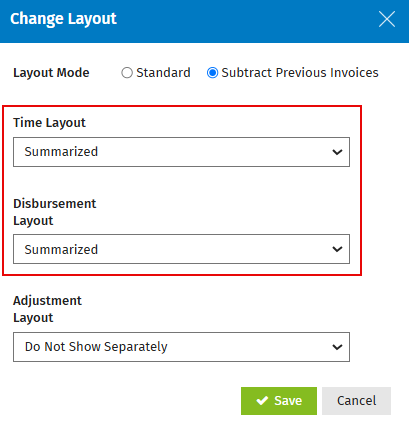Screen dimensions: 409x427
Task: Select Subtract Previous Invoices radio button
Action: pos(212,73)
